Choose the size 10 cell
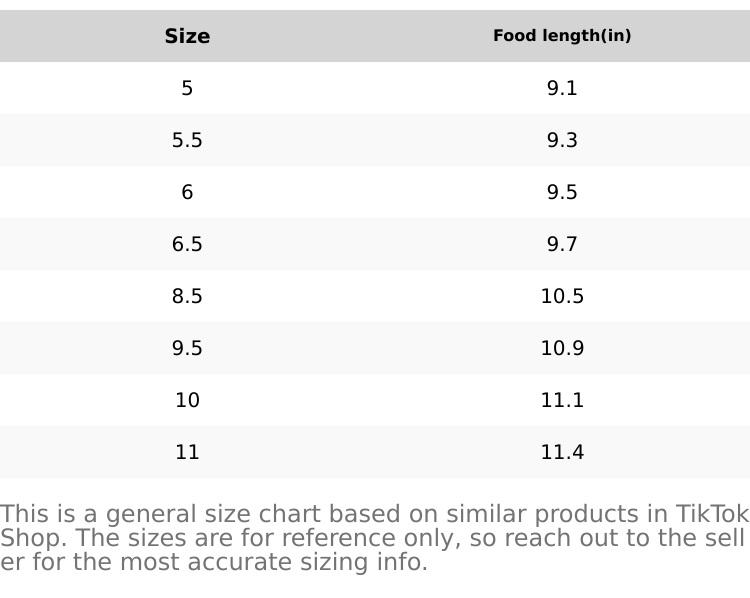This screenshot has width=750, height=598. 187,400
